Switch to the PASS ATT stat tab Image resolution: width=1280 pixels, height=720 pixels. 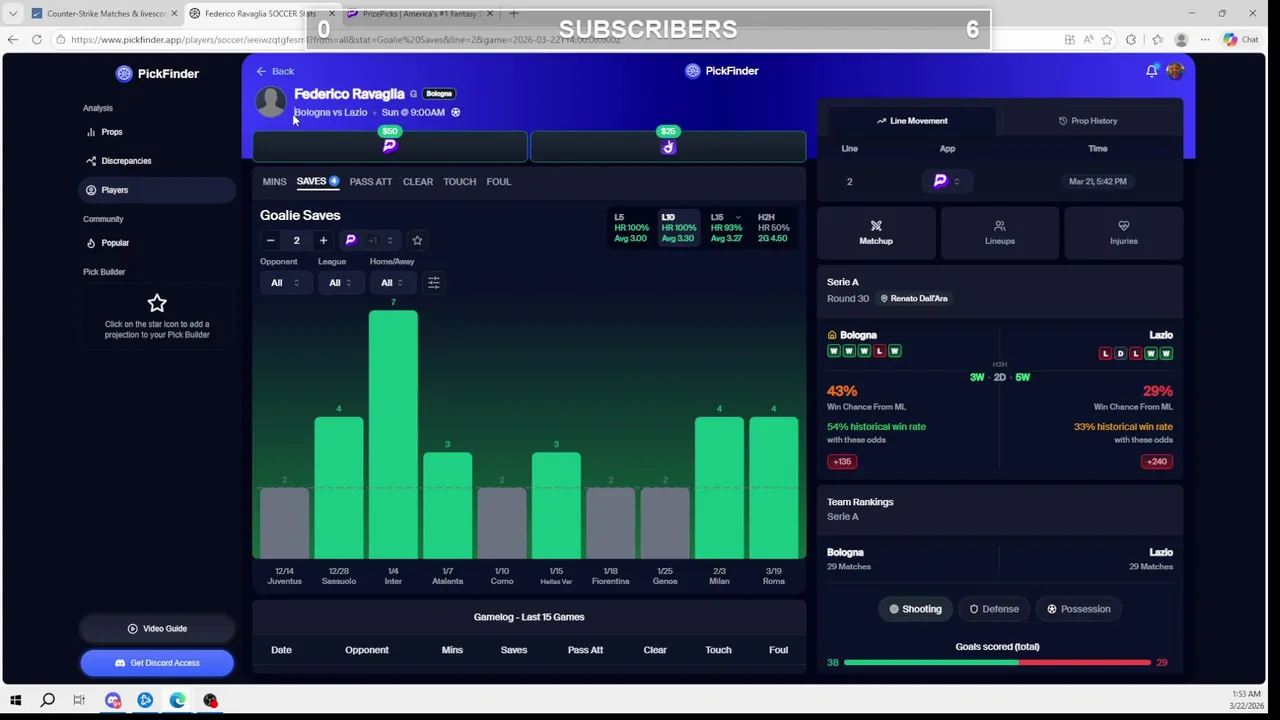click(370, 182)
